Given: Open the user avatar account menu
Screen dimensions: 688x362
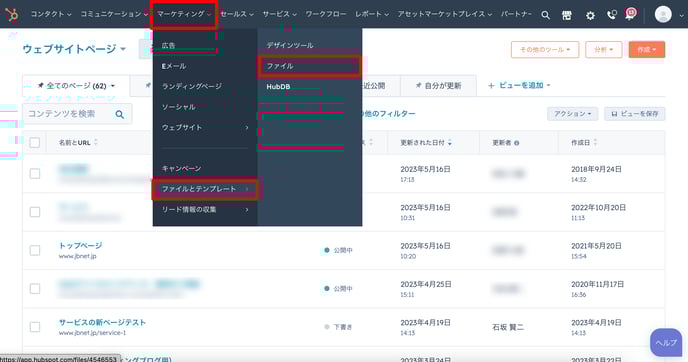Looking at the screenshot, I should coord(663,14).
